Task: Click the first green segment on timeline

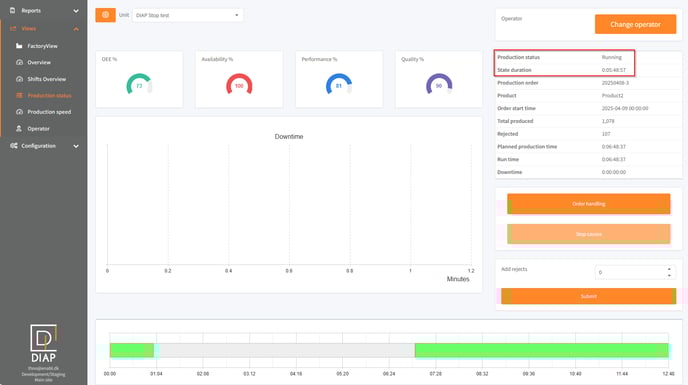Action: click(x=132, y=350)
